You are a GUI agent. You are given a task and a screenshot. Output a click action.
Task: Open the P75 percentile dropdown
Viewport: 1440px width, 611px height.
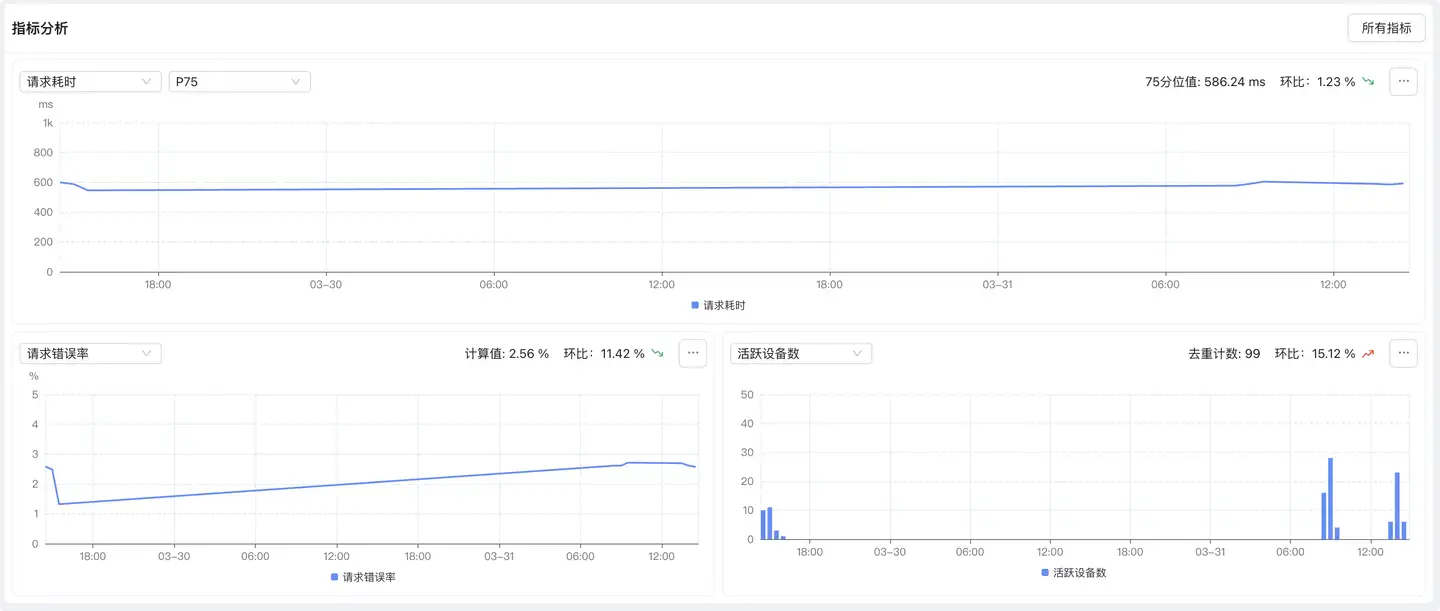pos(238,82)
